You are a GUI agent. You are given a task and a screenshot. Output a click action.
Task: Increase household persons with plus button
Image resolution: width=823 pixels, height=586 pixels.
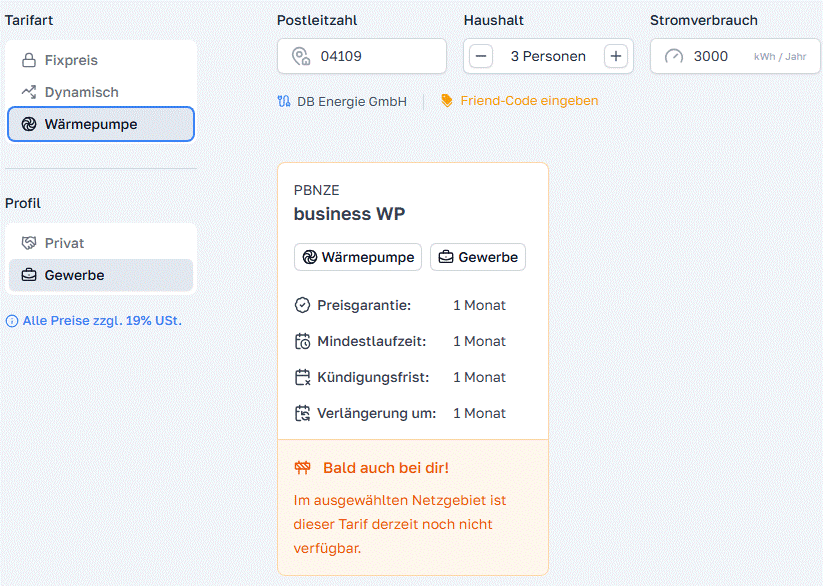tap(616, 56)
